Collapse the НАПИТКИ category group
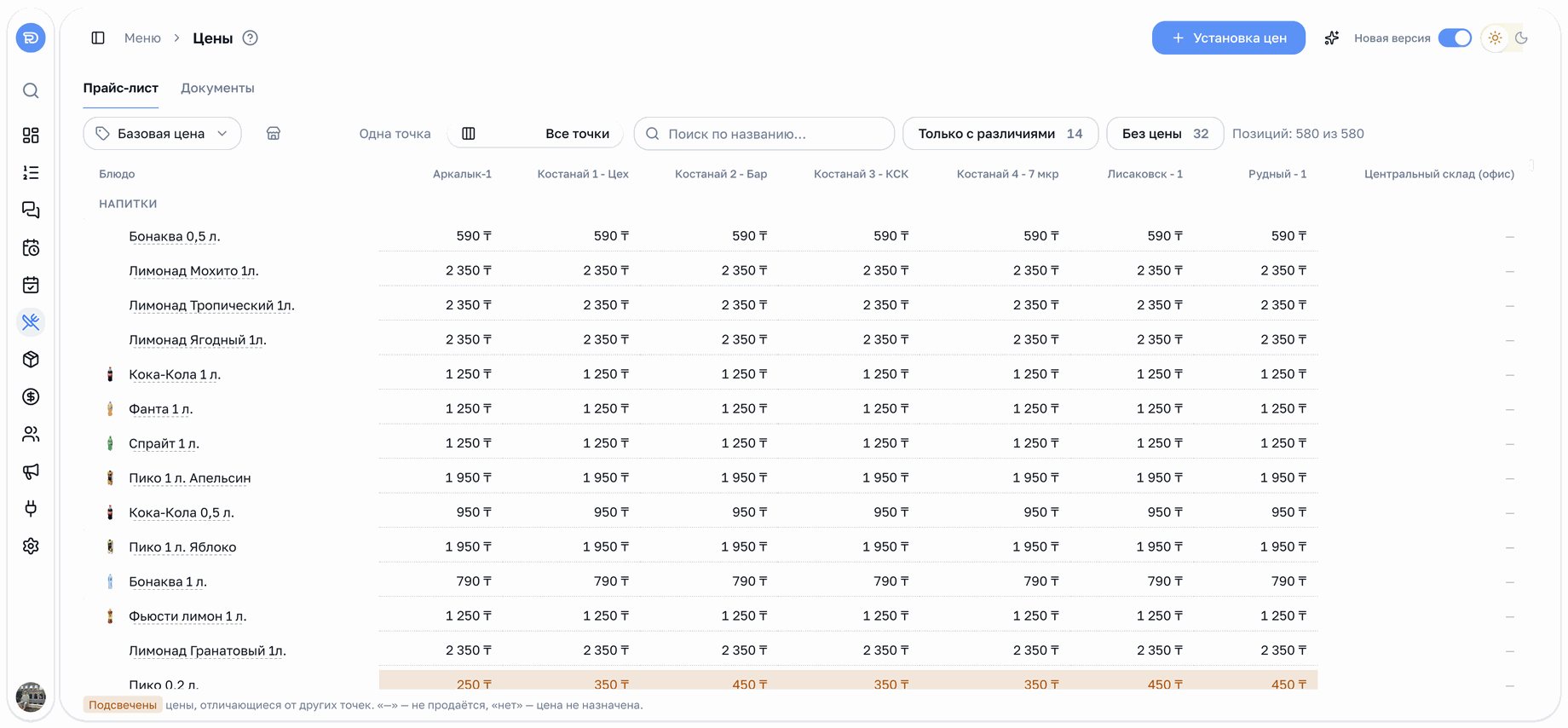Screen dimensions: 1568x728 point(128,204)
